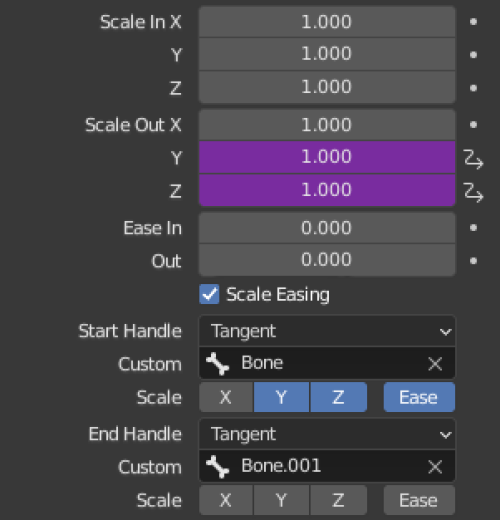Click the Scale In Z value field
Image resolution: width=500 pixels, height=520 pixels.
point(327,87)
